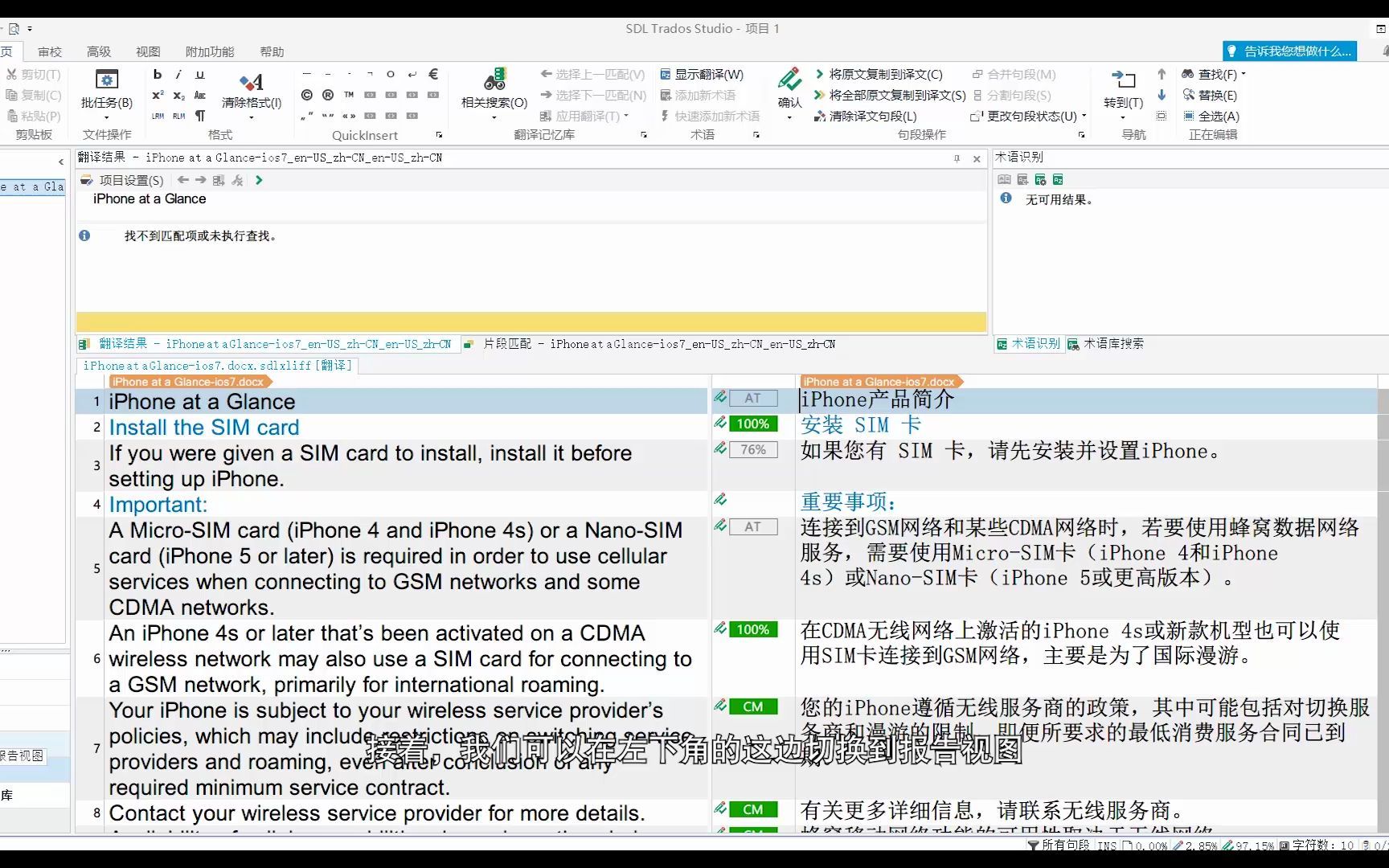Open 翻译记忆库 group dialog launcher
Image resolution: width=1389 pixels, height=868 pixels.
(x=644, y=135)
